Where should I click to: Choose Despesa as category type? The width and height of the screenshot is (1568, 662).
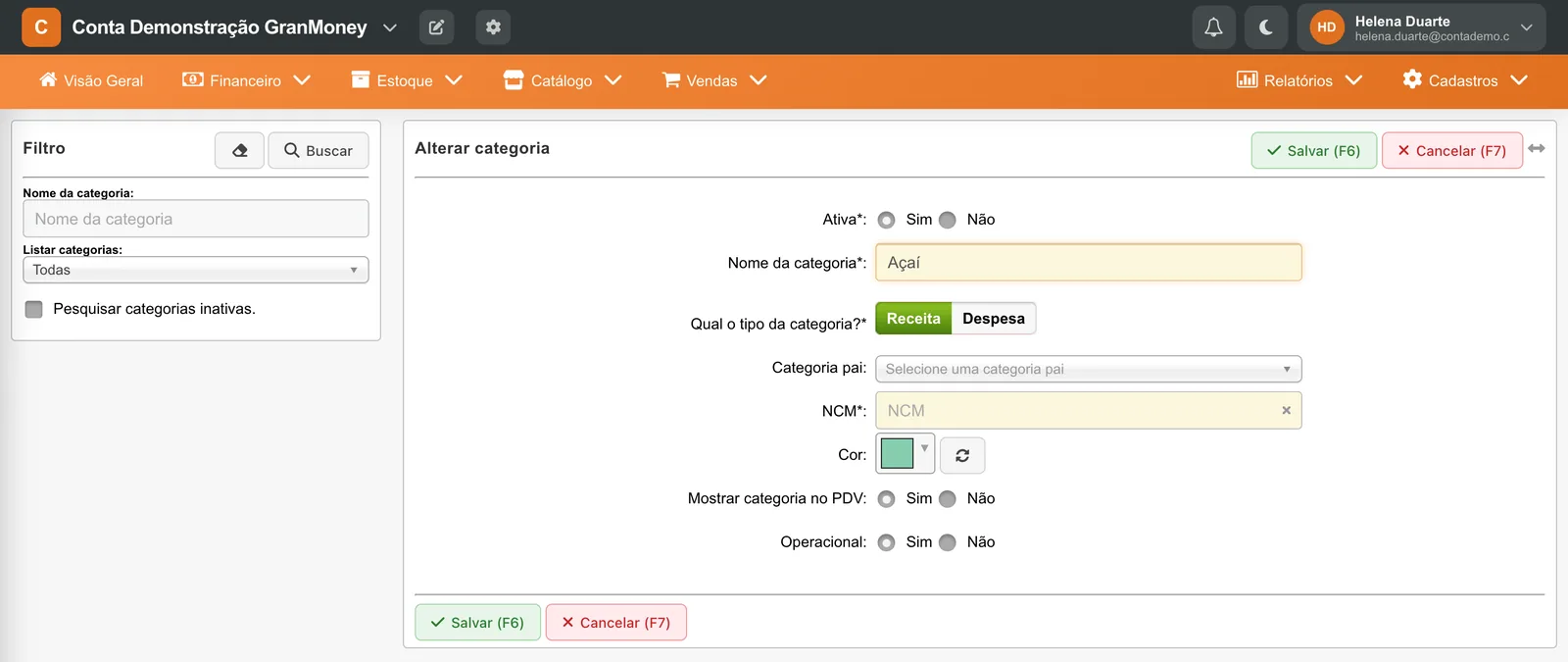click(994, 319)
